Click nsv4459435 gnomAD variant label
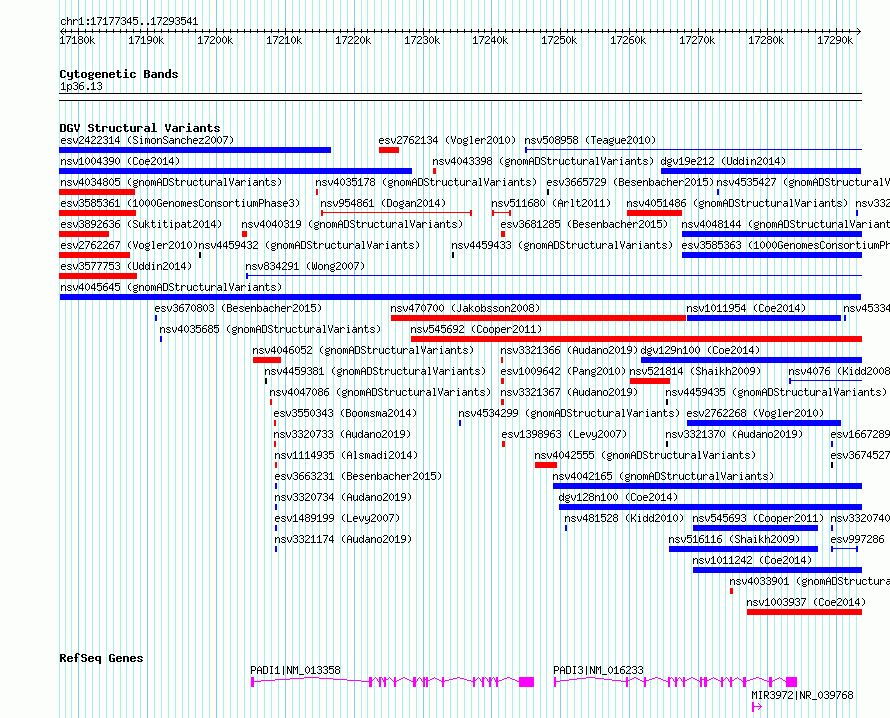This screenshot has width=890, height=718. click(x=775, y=392)
